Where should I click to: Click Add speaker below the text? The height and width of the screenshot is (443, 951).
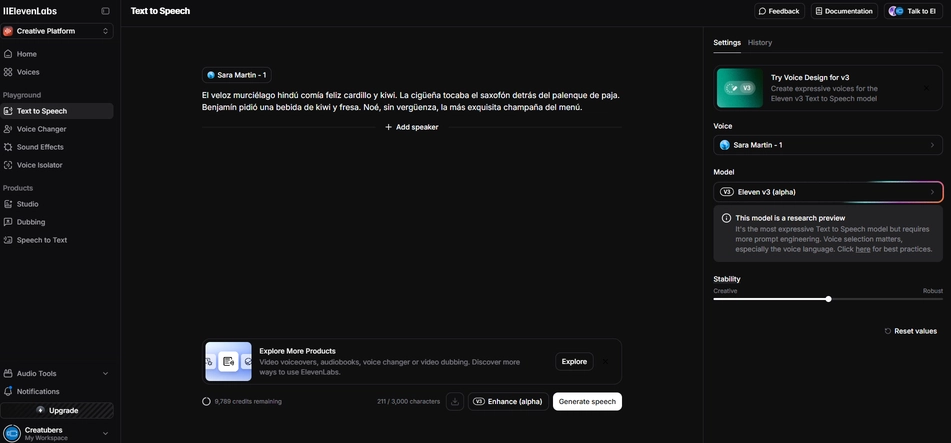click(411, 127)
